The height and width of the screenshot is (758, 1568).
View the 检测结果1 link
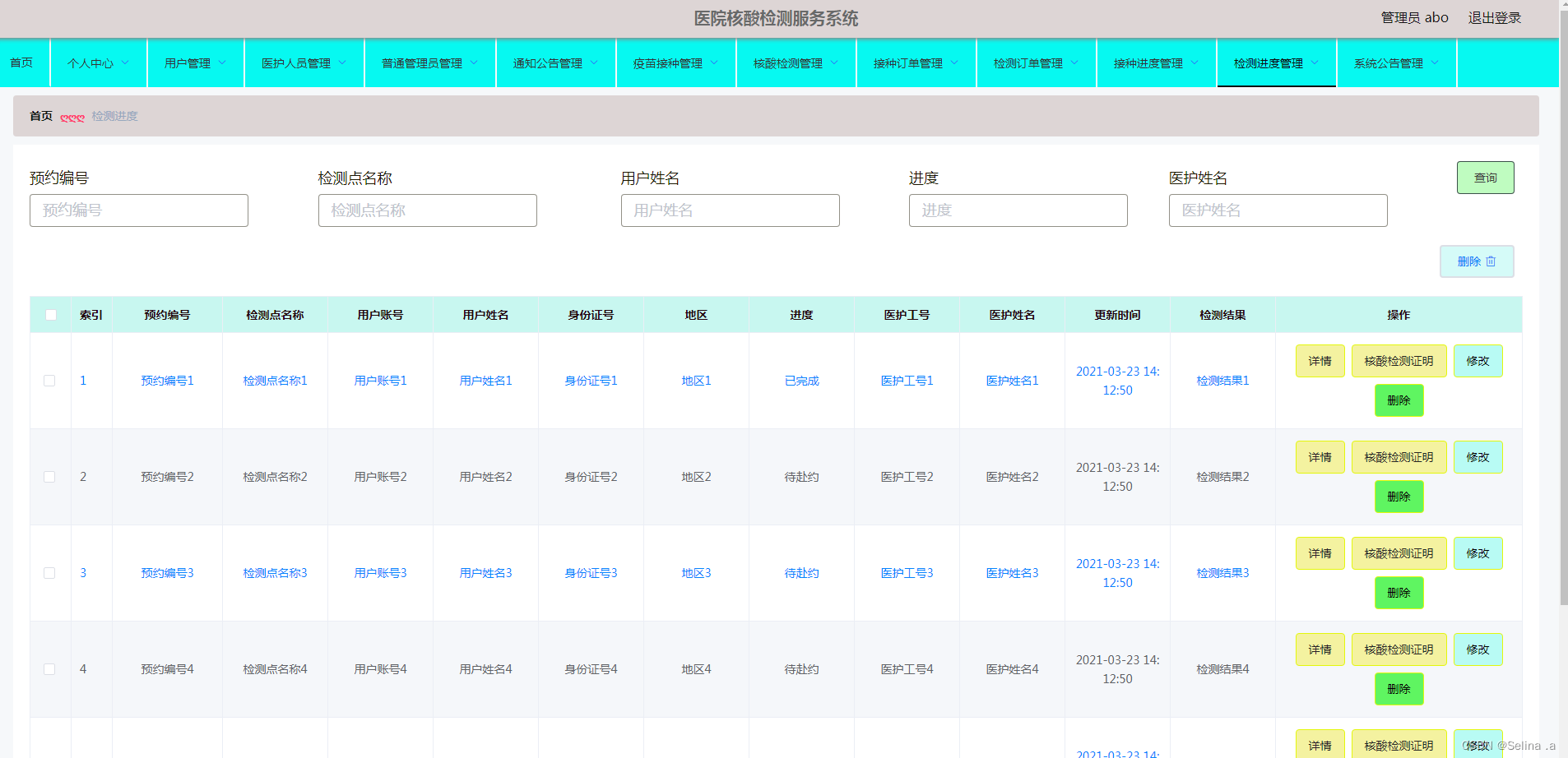click(x=1222, y=381)
